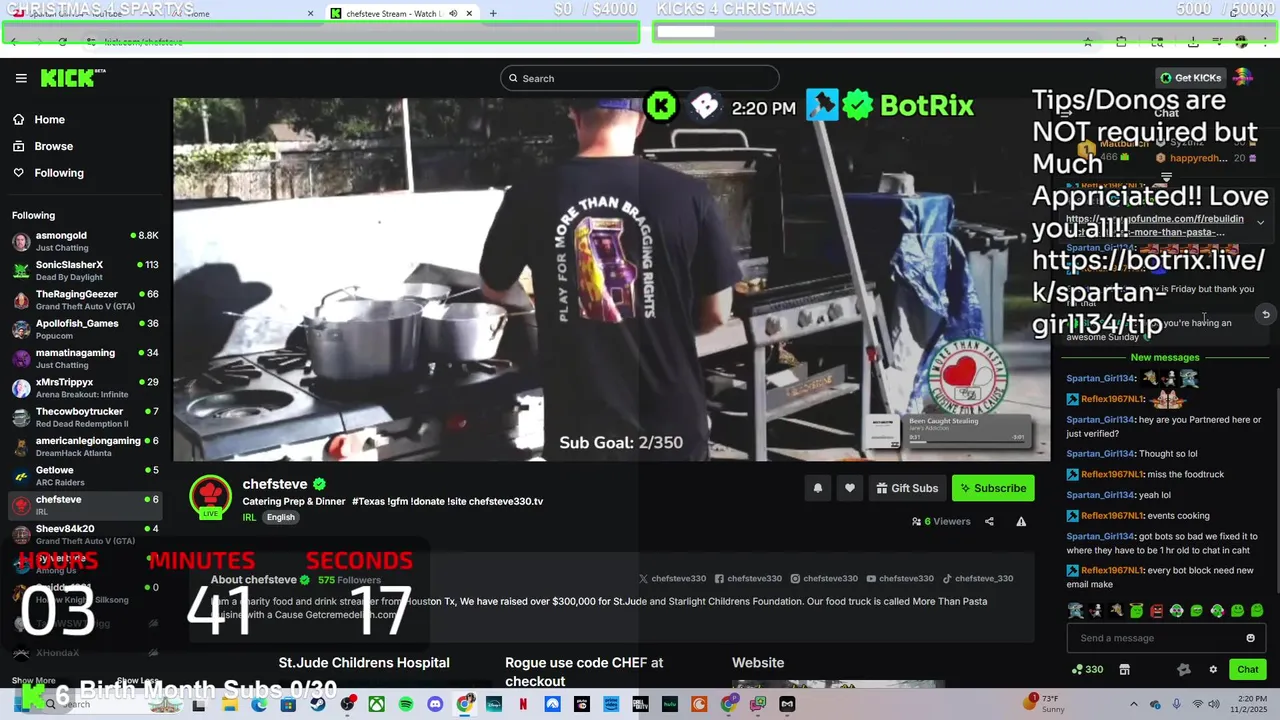Open Spotify from taskbar

tap(406, 704)
